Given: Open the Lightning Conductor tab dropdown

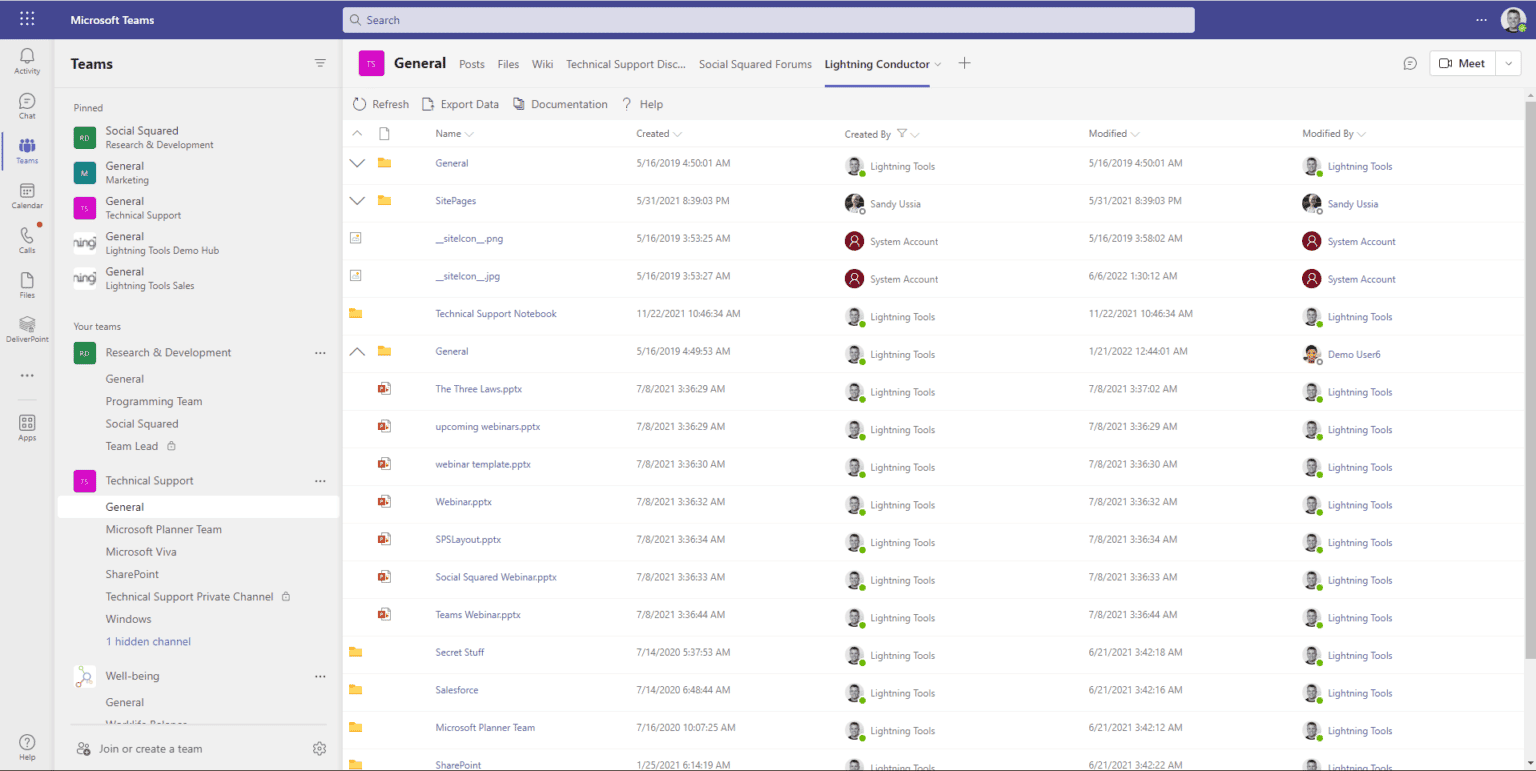Looking at the screenshot, I should point(939,63).
